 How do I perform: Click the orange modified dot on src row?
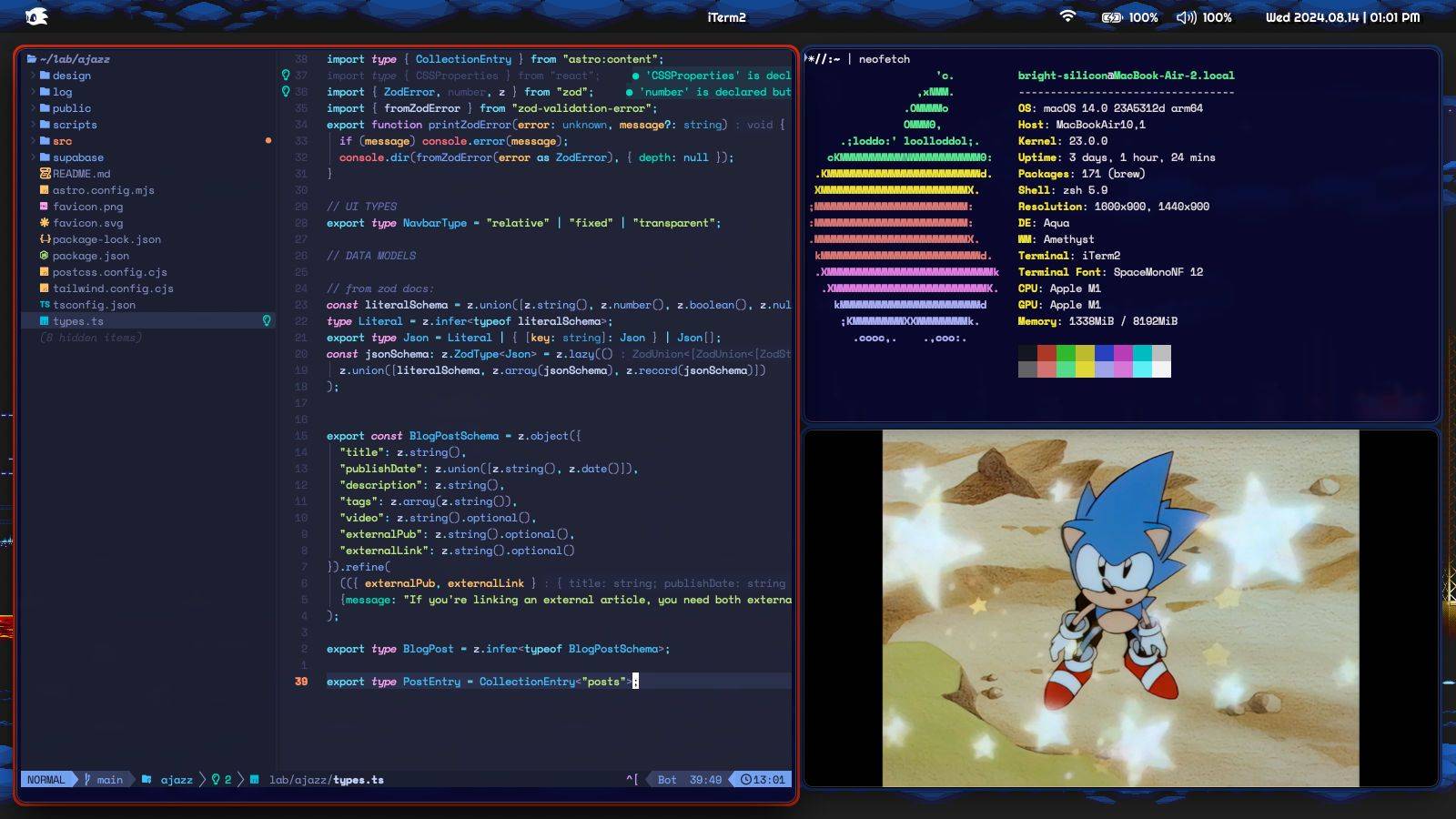pyautogui.click(x=268, y=141)
